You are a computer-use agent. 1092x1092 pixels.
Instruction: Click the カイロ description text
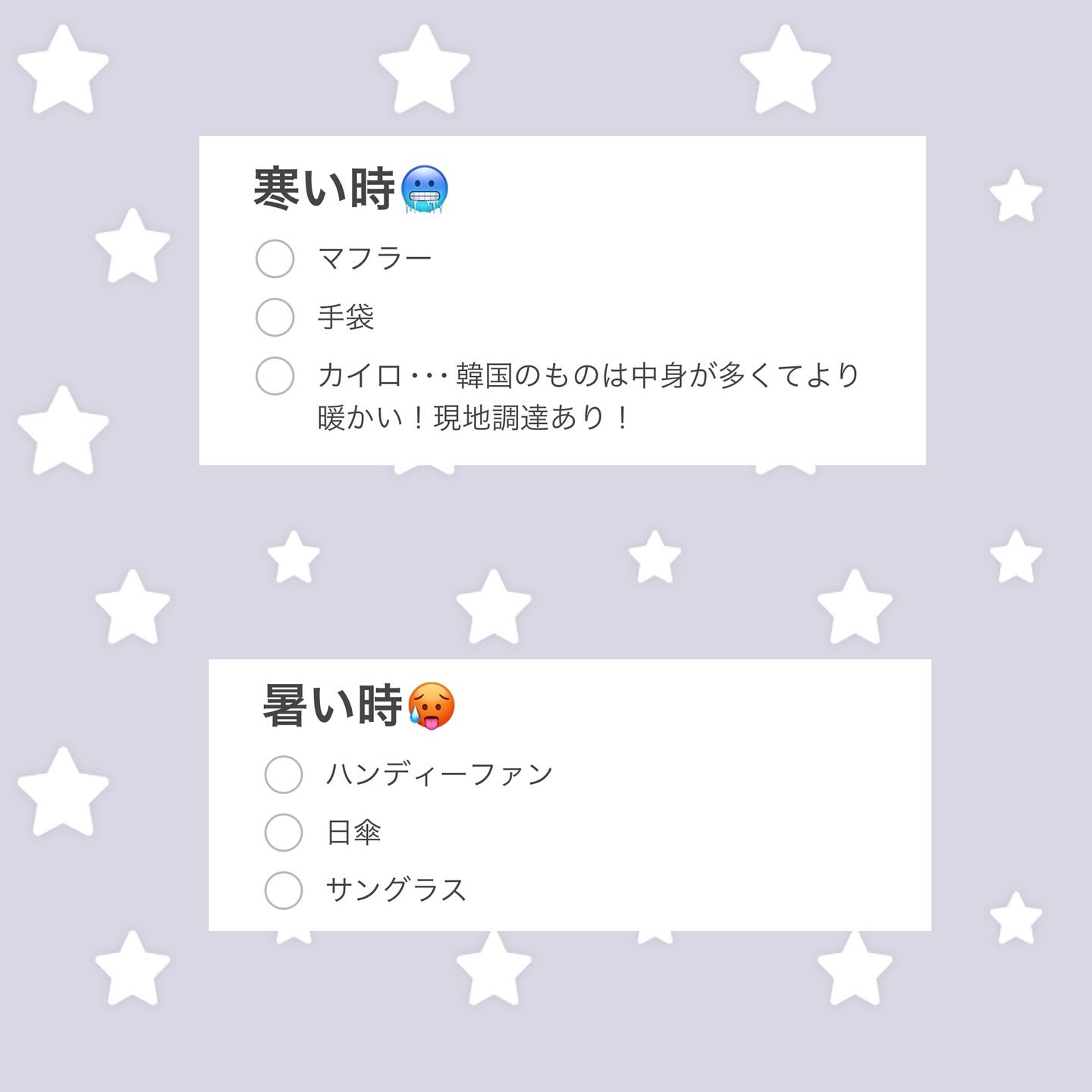coord(588,396)
